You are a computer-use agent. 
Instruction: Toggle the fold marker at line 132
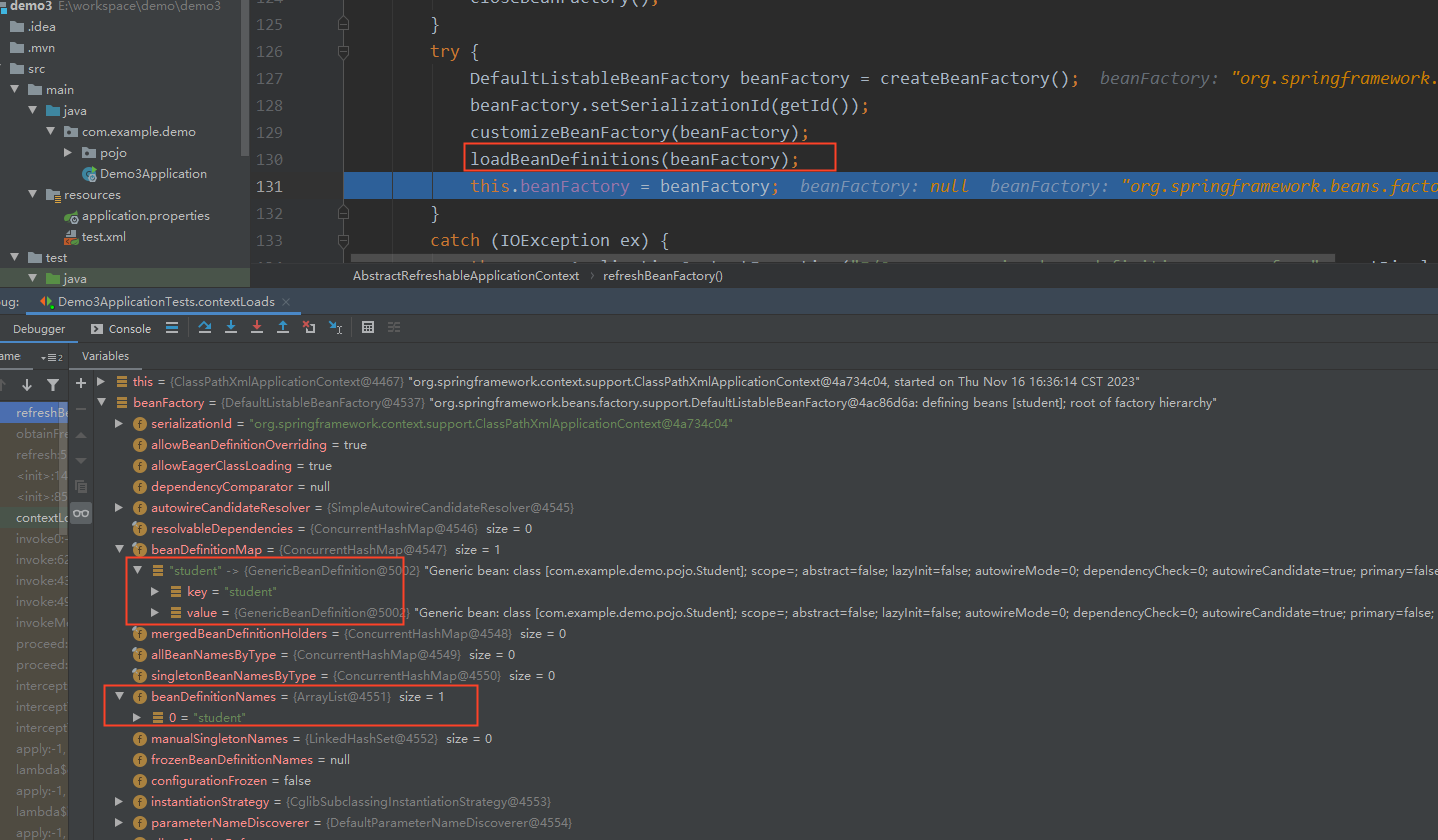click(x=344, y=213)
